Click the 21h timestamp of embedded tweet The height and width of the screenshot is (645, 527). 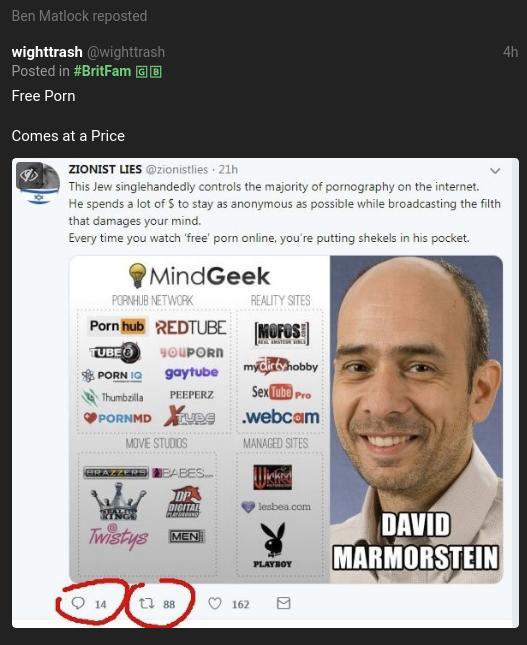[228, 169]
